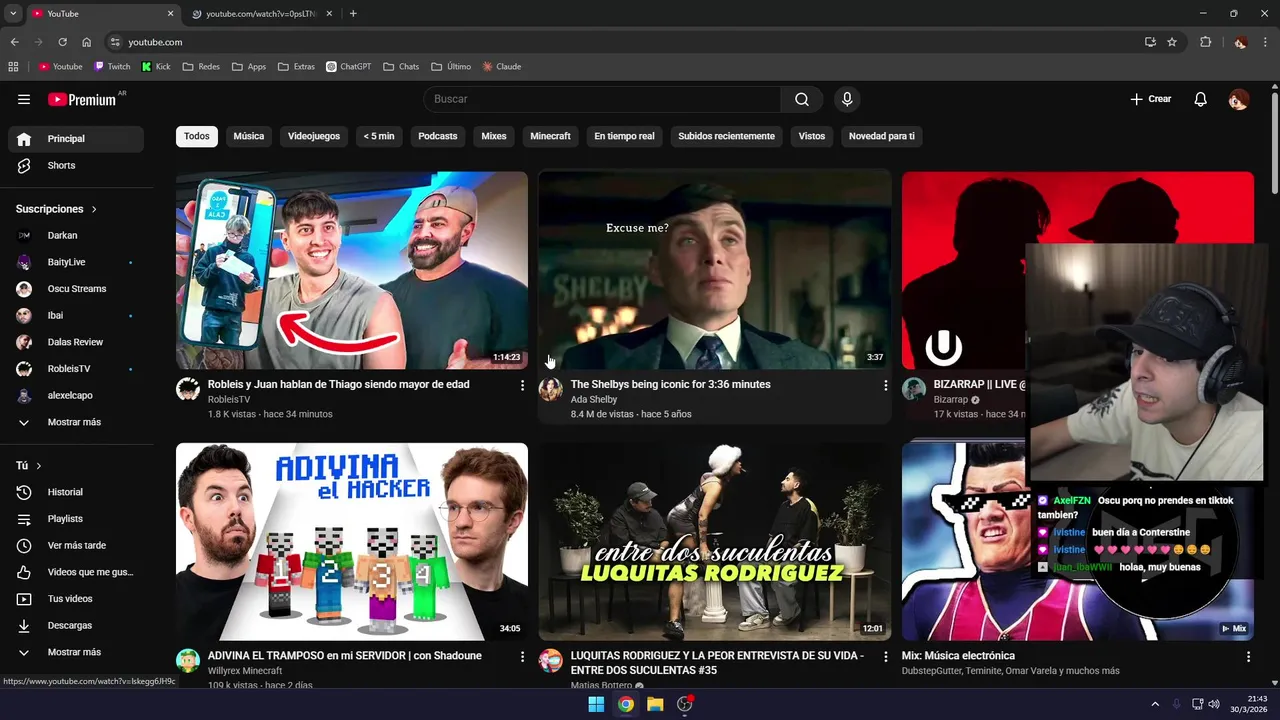Open The Shelbys being iconic thumbnail
1280x720 pixels.
tap(714, 270)
